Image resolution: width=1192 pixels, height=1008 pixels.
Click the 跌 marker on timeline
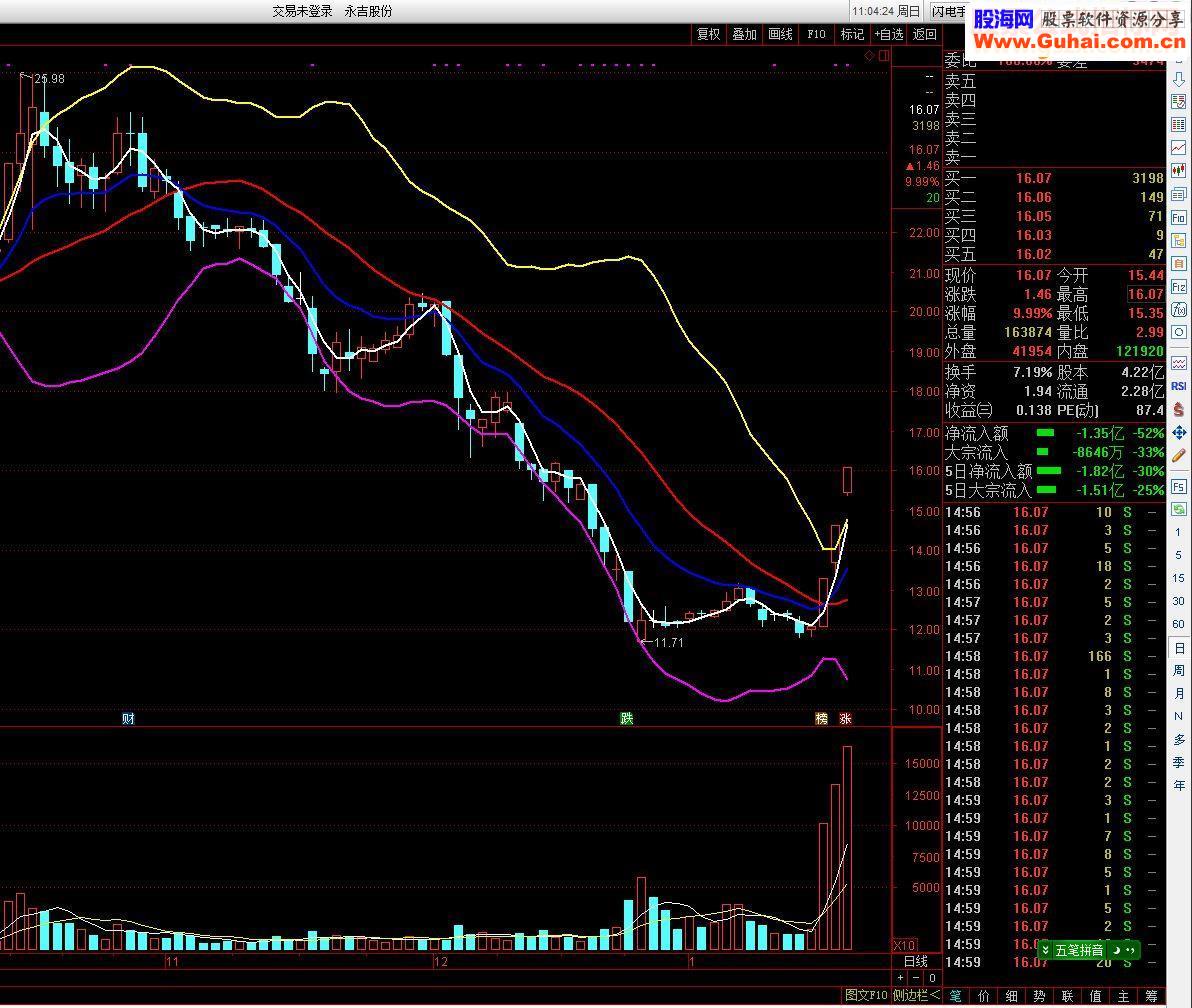pos(626,718)
